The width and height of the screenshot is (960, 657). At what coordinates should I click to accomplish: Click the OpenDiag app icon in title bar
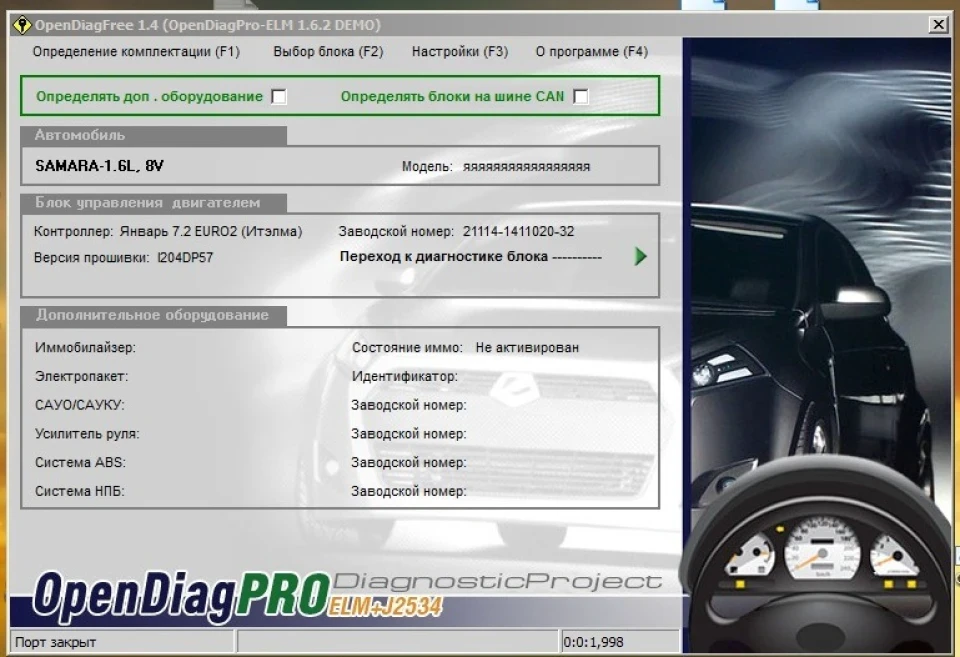[x=21, y=25]
